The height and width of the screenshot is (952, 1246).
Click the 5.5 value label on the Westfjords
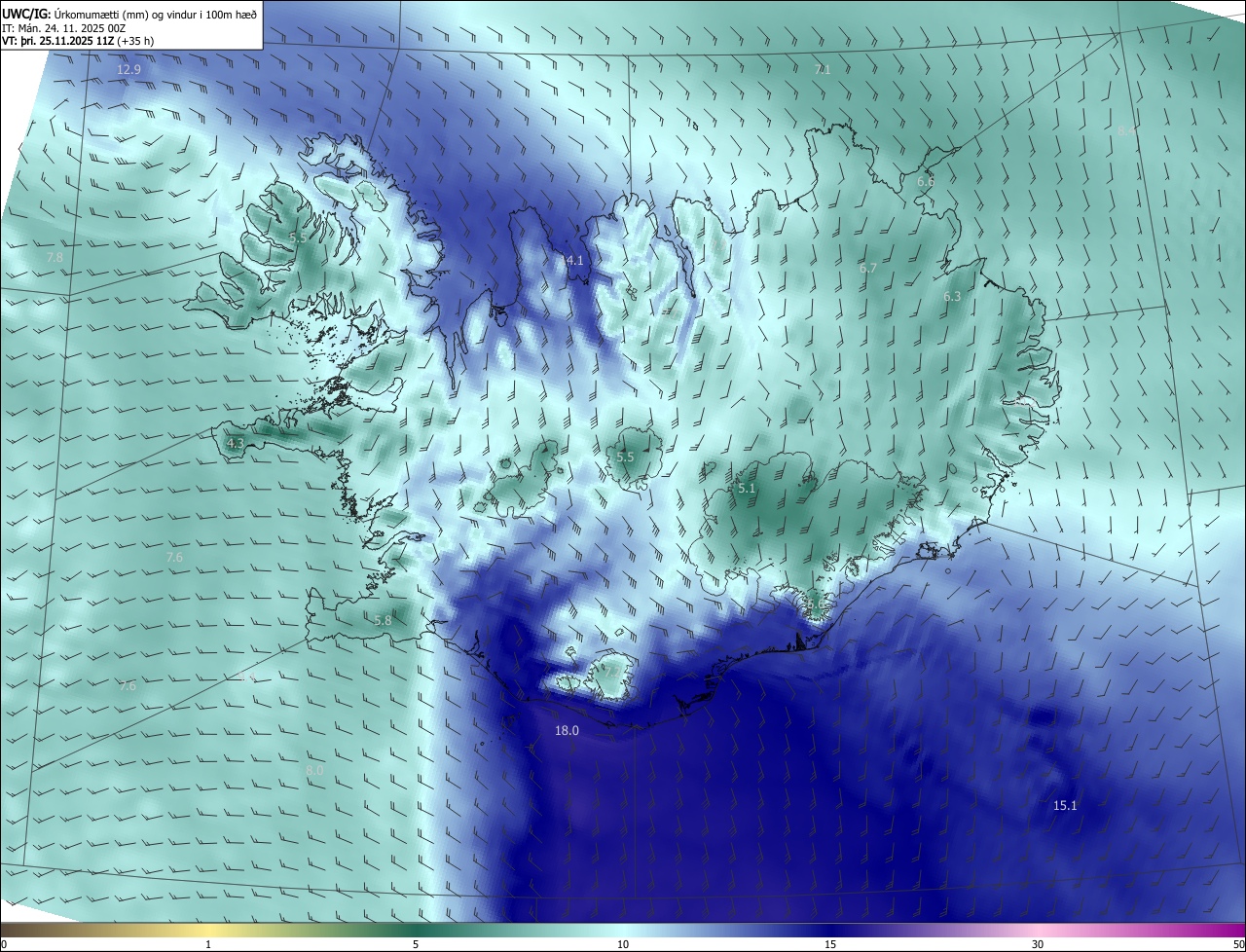point(298,238)
